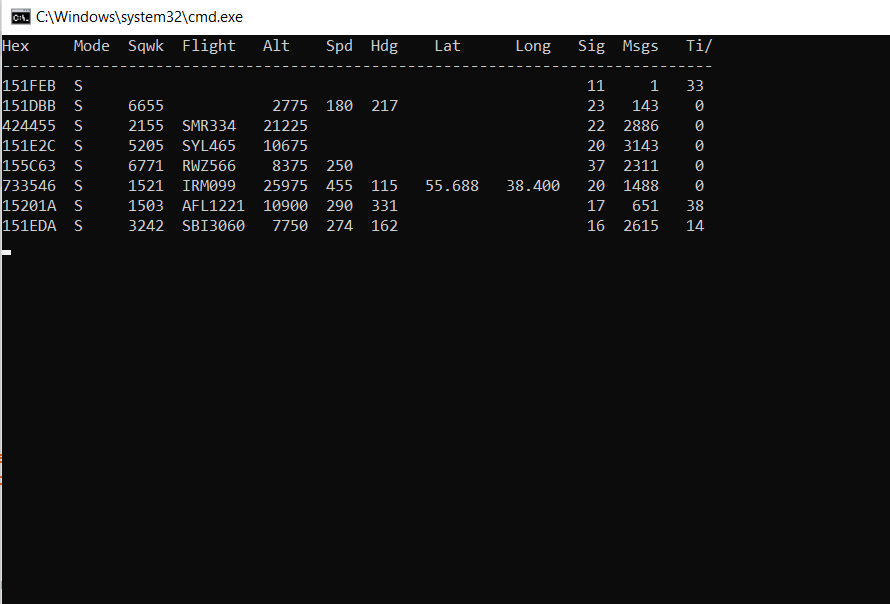Click squawk code 6771
The width and height of the screenshot is (890, 604).
146,166
